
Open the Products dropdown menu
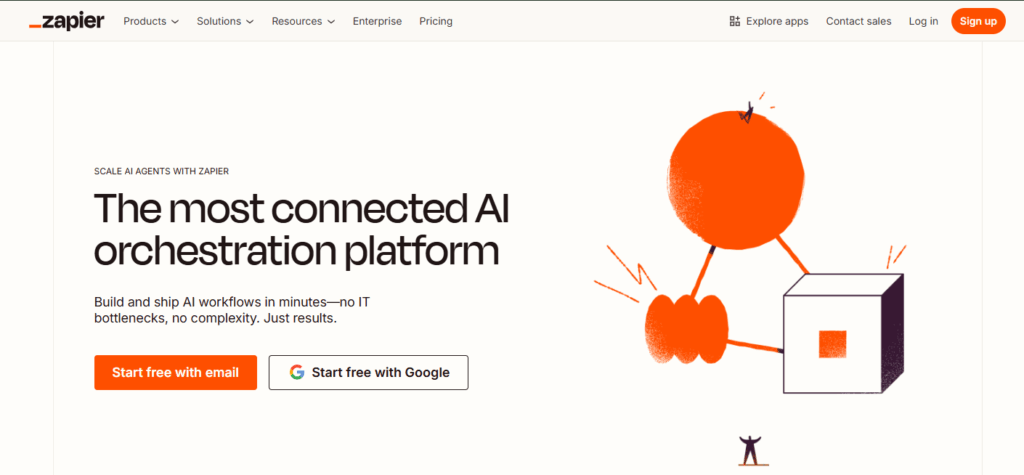point(151,21)
